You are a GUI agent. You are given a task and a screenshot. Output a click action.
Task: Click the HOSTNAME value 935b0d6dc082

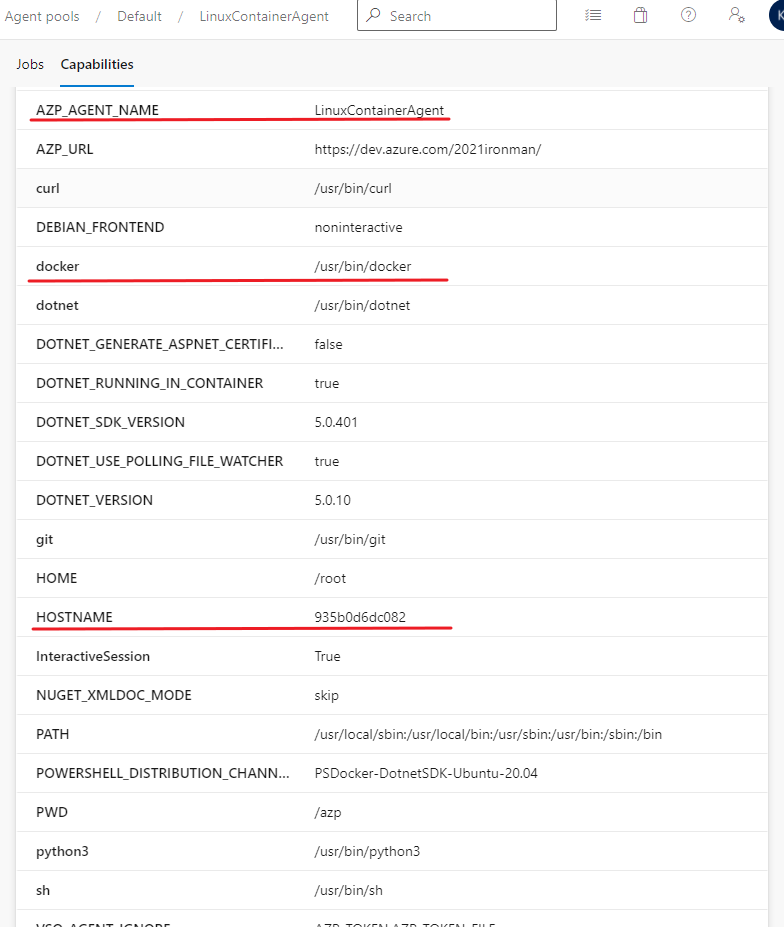point(360,617)
